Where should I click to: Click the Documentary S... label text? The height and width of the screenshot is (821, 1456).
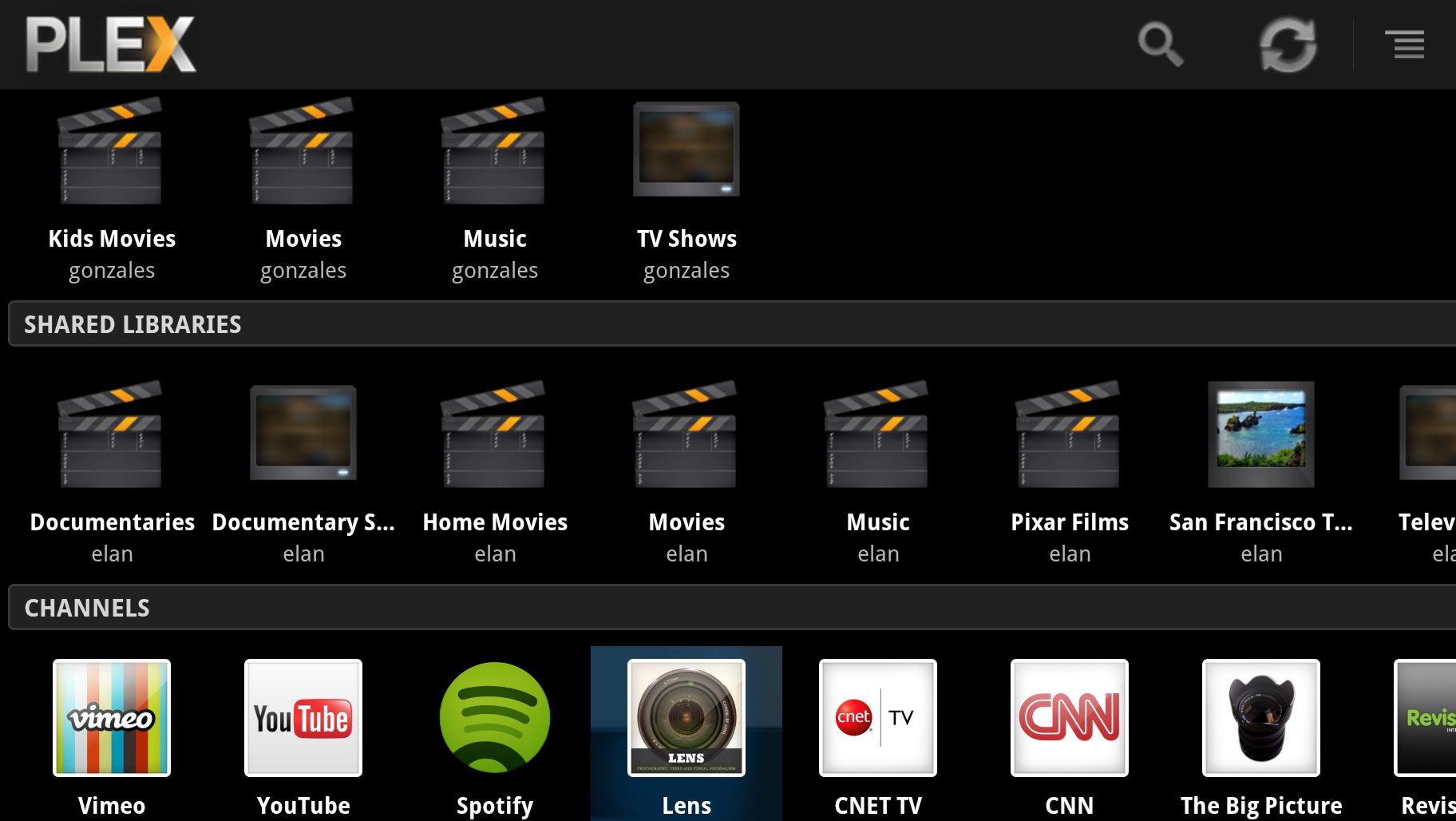tap(303, 522)
